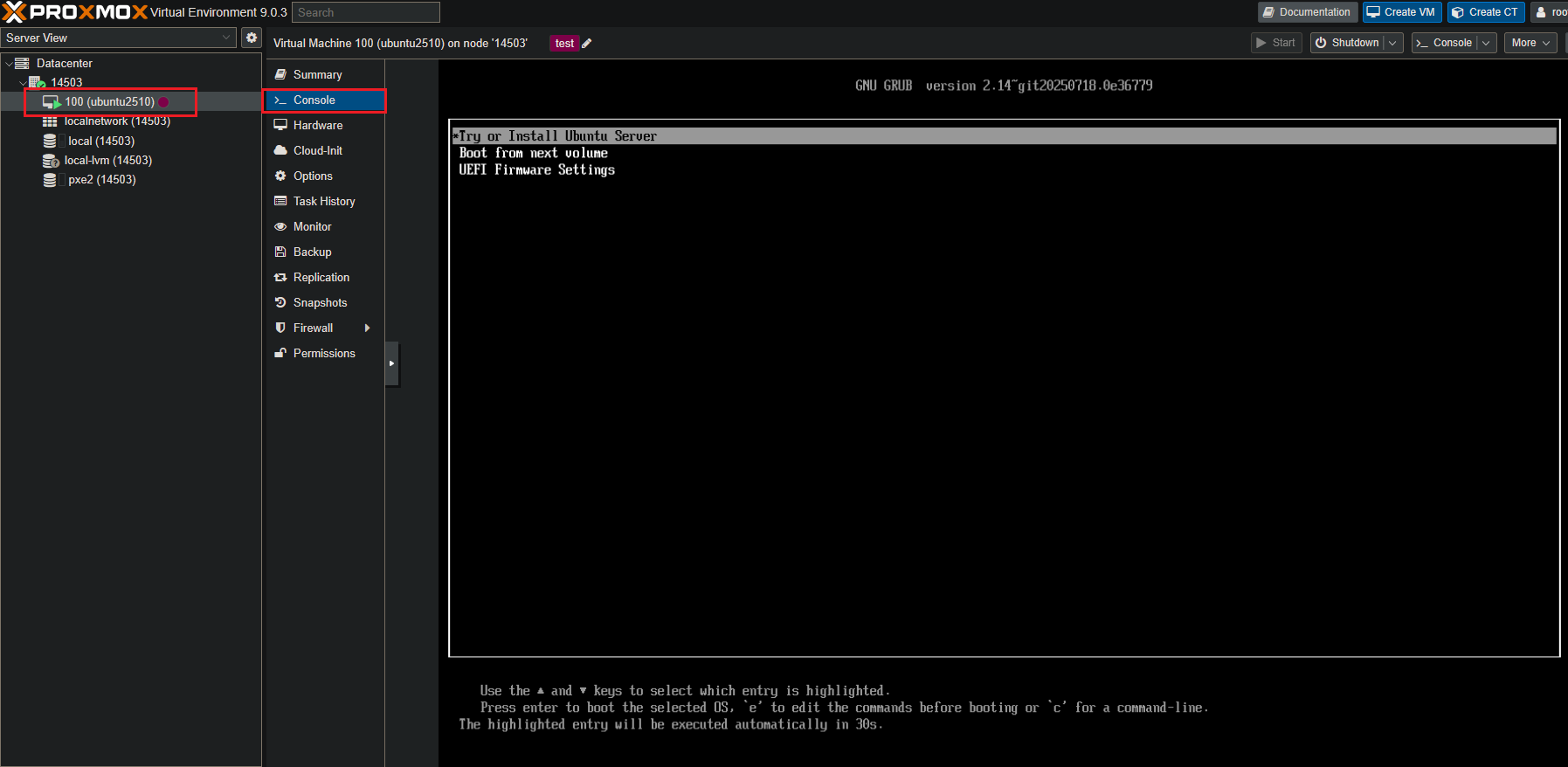
Task: Click the Proxmox logo in the header
Action: coord(75,12)
